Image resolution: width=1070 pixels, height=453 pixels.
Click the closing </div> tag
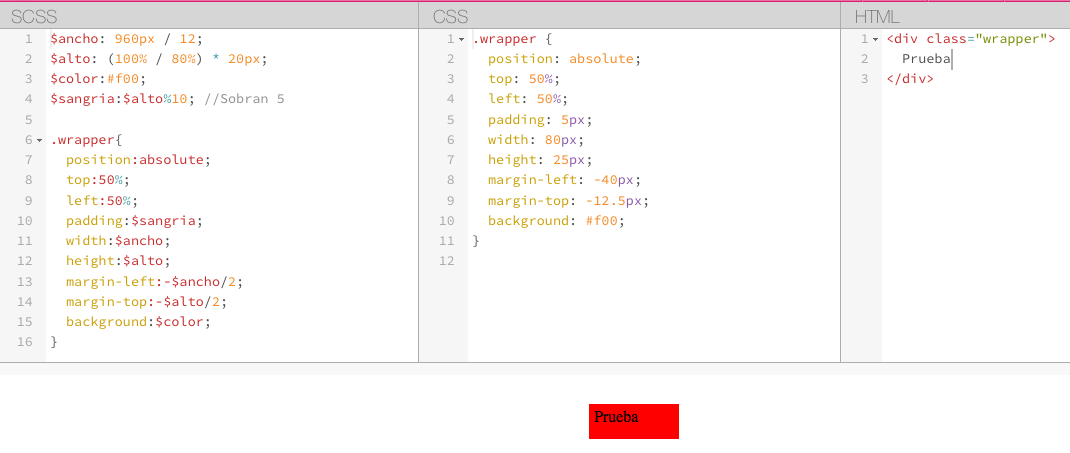910,79
